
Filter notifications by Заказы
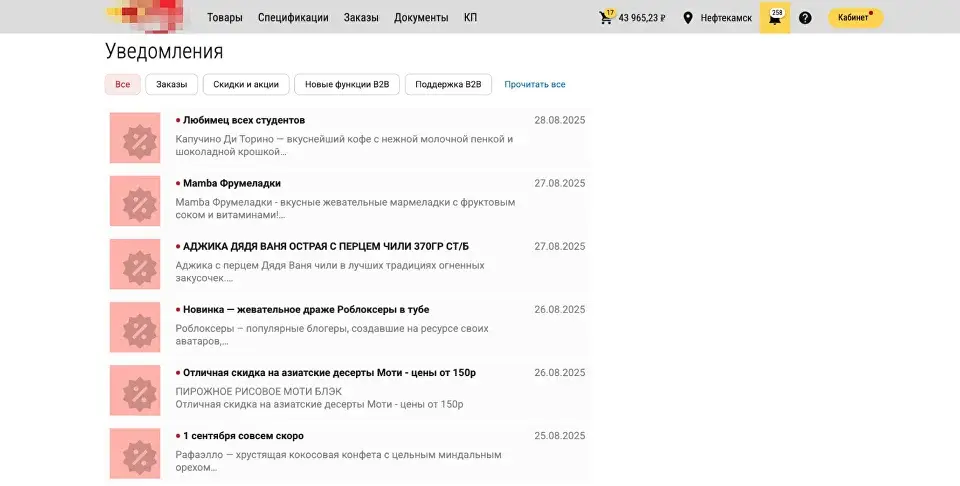[x=171, y=84]
